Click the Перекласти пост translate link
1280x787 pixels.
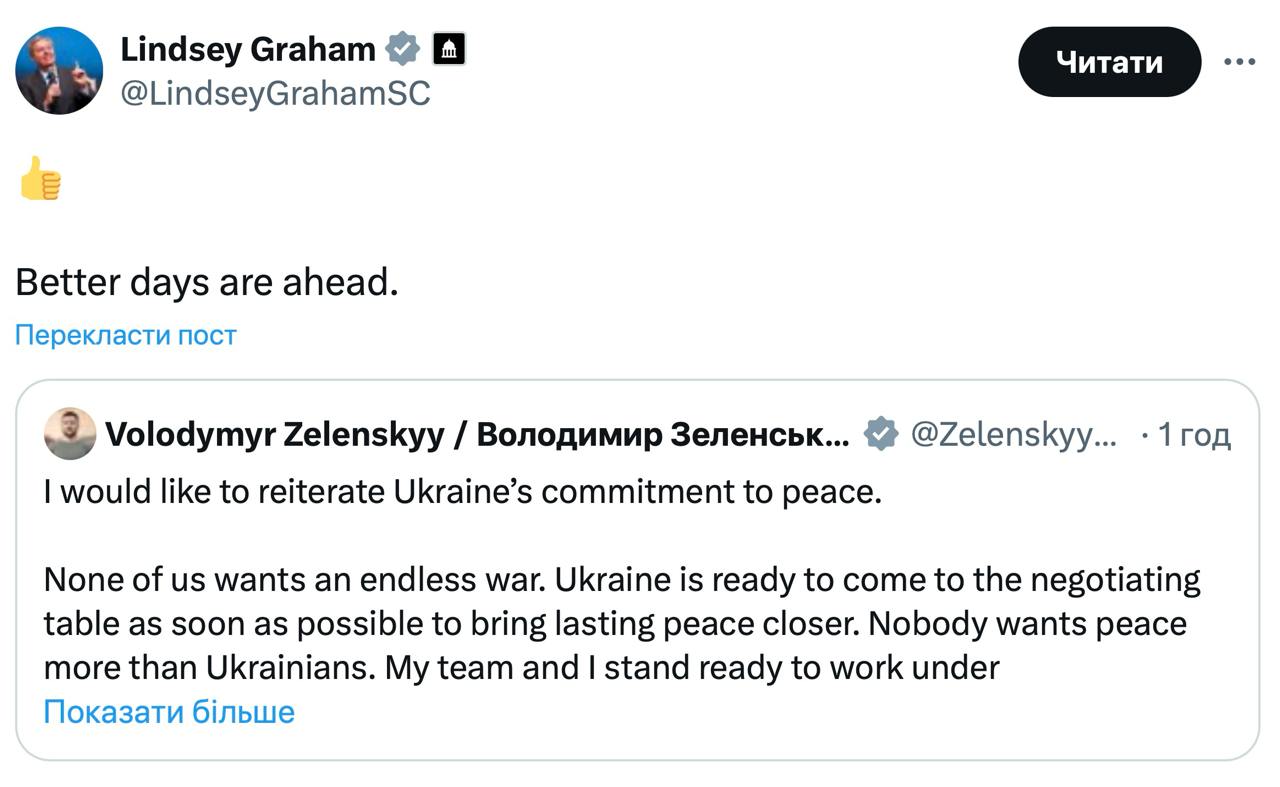coord(126,335)
